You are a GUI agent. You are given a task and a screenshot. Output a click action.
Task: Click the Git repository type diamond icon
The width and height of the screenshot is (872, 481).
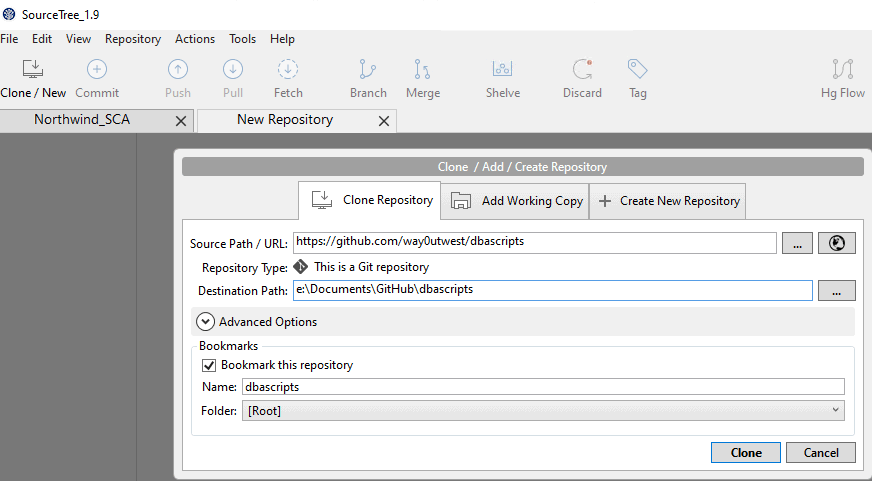tap(300, 267)
